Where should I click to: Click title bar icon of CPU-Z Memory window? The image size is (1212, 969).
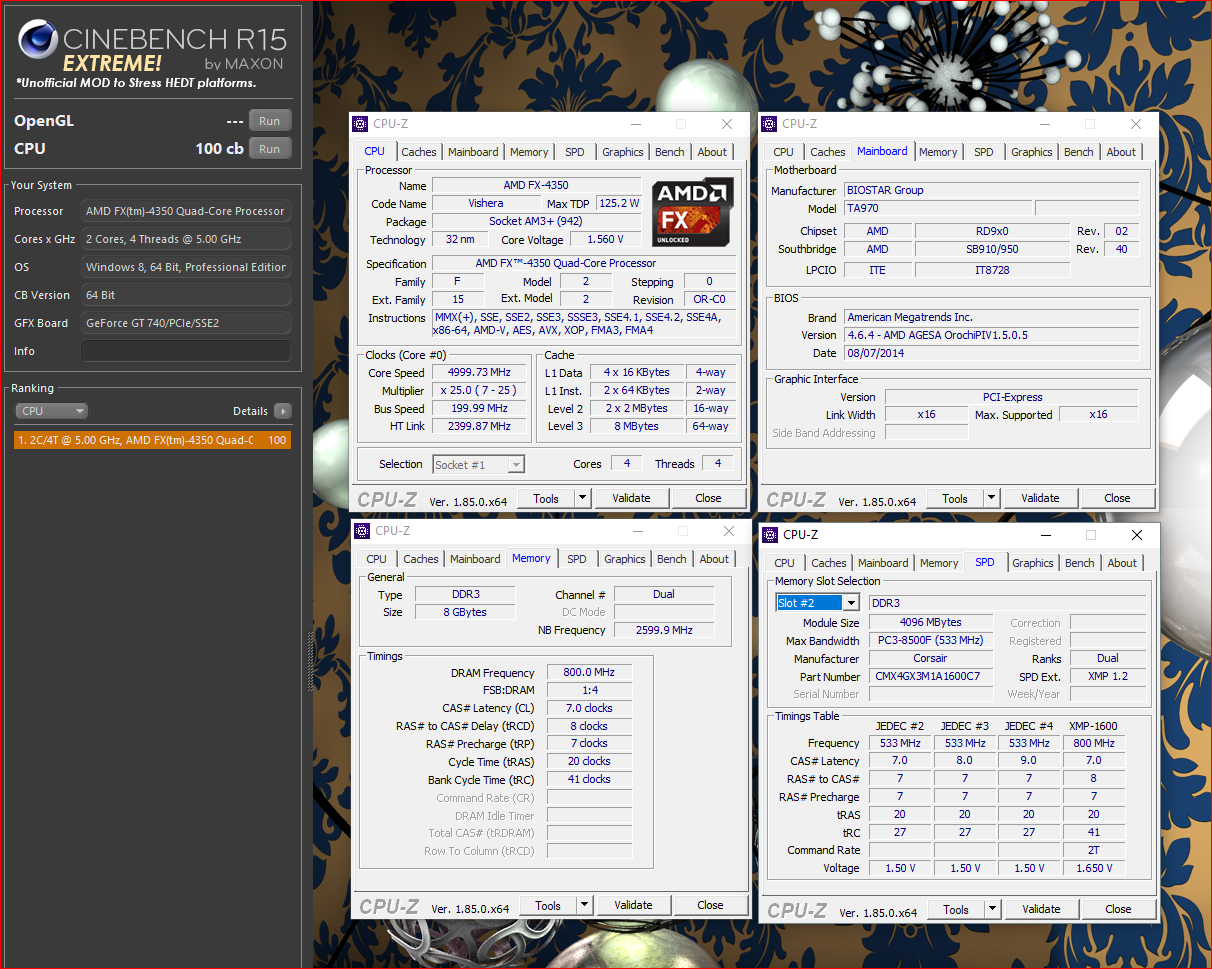[363, 531]
